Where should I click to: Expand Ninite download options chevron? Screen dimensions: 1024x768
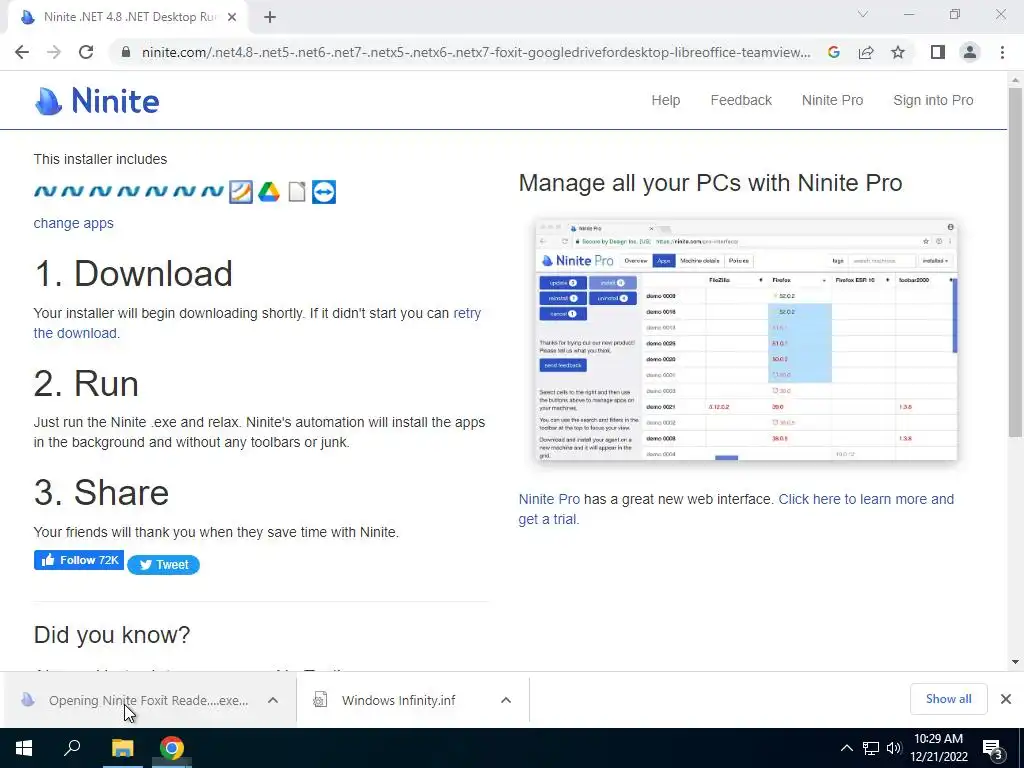tap(273, 700)
